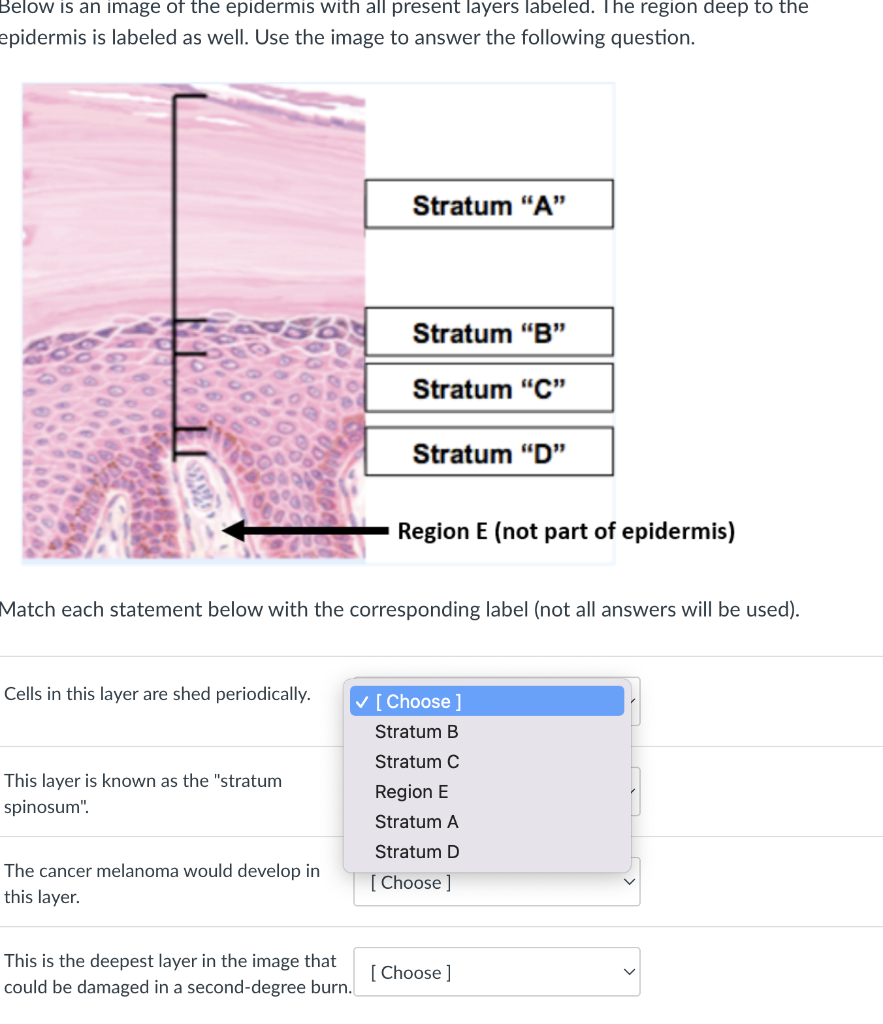Click the "Stratum "C"" label box

point(488,388)
